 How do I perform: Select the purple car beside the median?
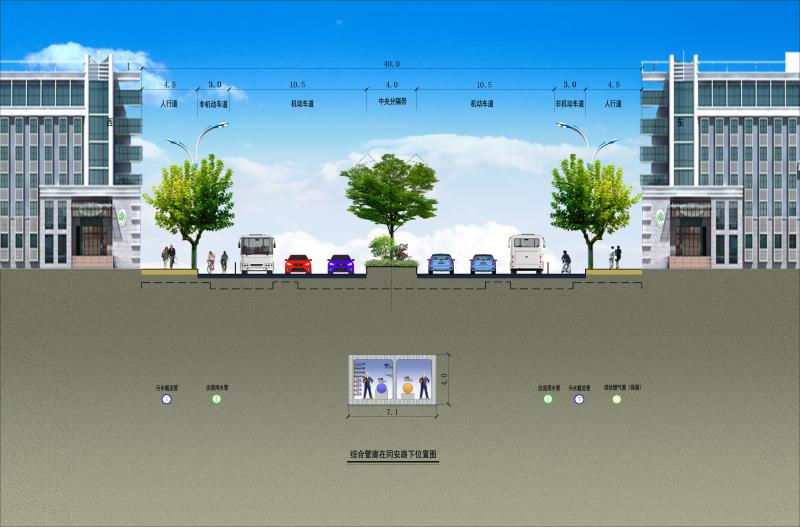(x=341, y=264)
